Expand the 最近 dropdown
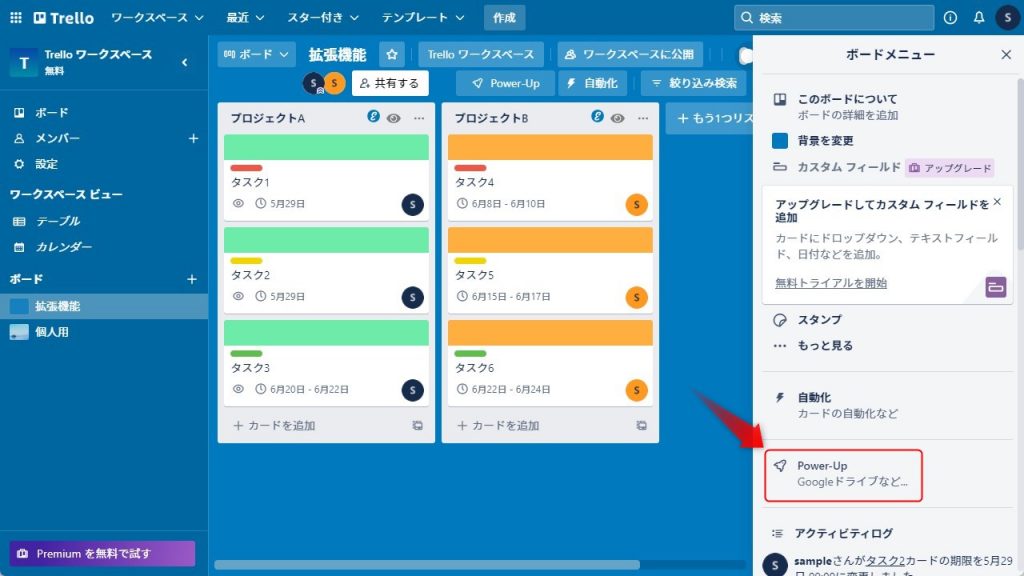1024x576 pixels. click(245, 18)
